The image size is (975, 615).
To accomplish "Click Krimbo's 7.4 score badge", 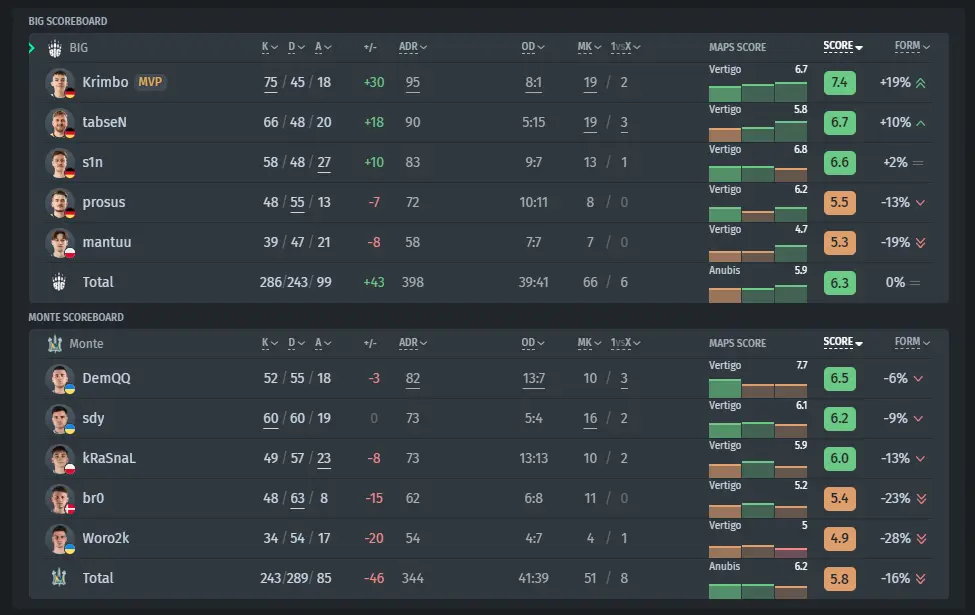I will click(x=839, y=83).
